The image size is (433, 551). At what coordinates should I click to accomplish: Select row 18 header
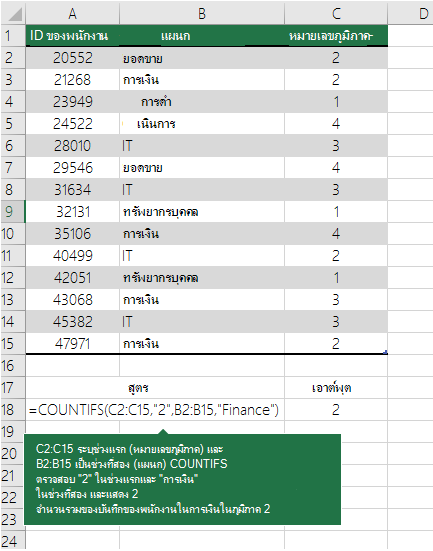(13, 409)
